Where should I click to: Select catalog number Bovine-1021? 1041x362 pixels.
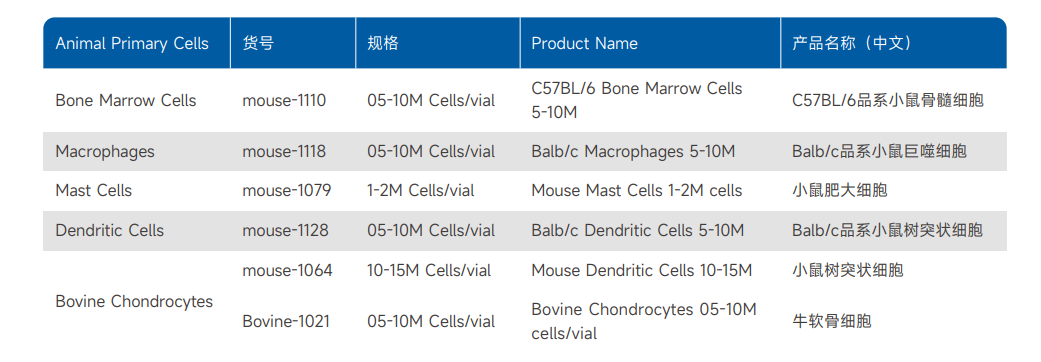(x=285, y=321)
